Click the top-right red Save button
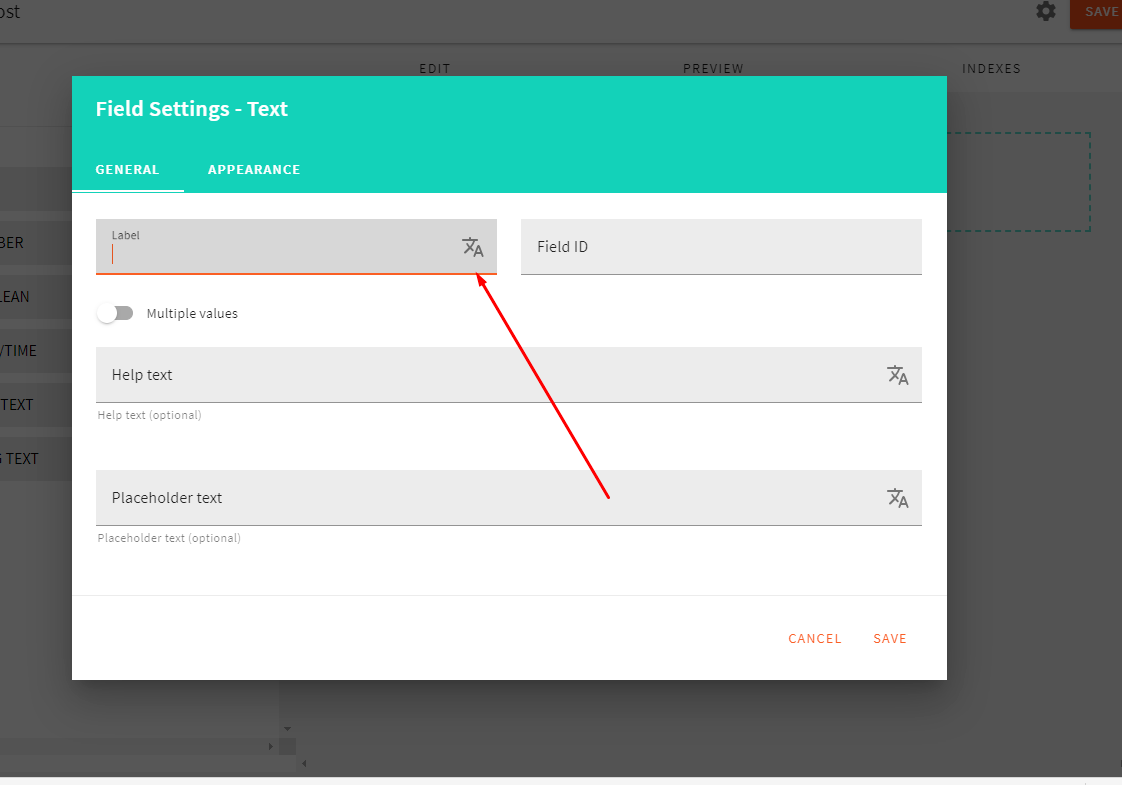Viewport: 1122px width, 785px height. pyautogui.click(x=1097, y=13)
